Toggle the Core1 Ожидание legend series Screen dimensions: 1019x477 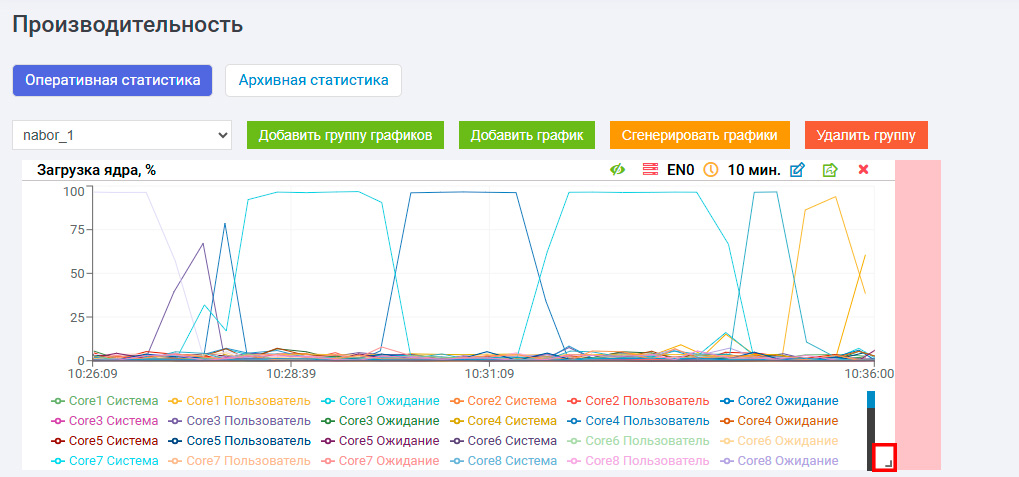click(380, 401)
